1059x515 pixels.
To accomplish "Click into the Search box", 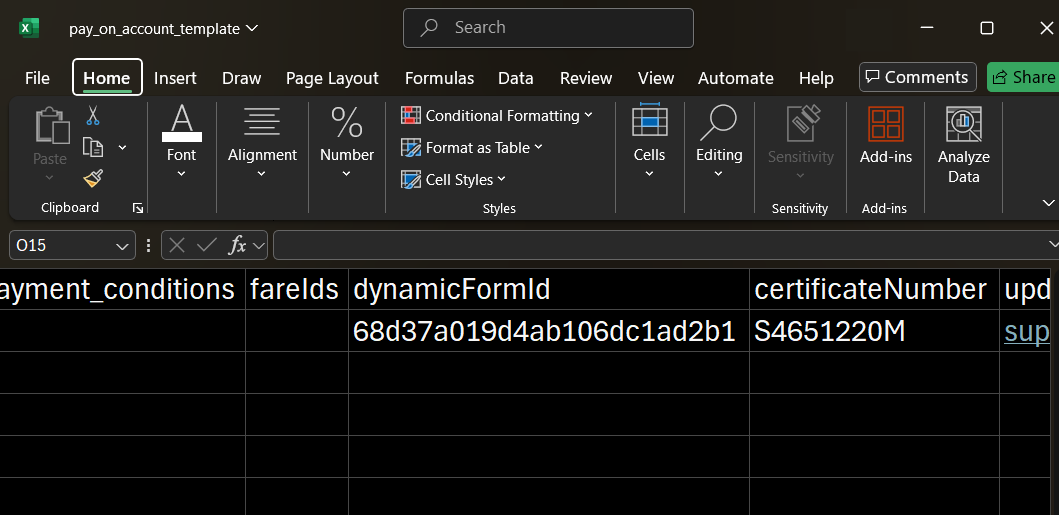I will 548,28.
